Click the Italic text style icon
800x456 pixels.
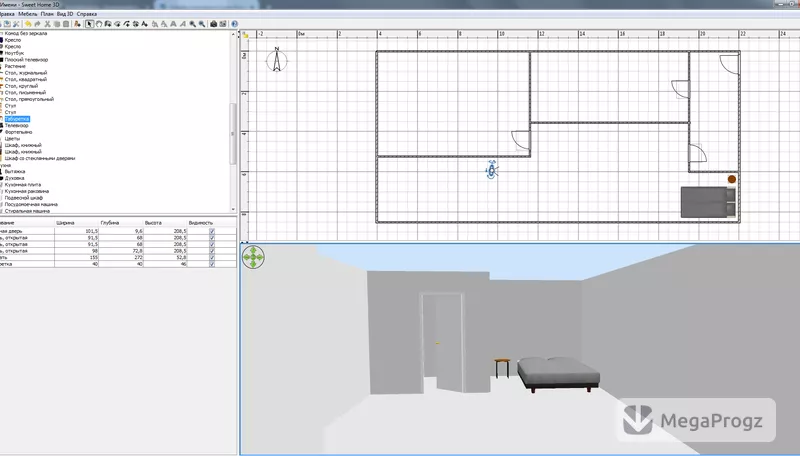(x=182, y=24)
